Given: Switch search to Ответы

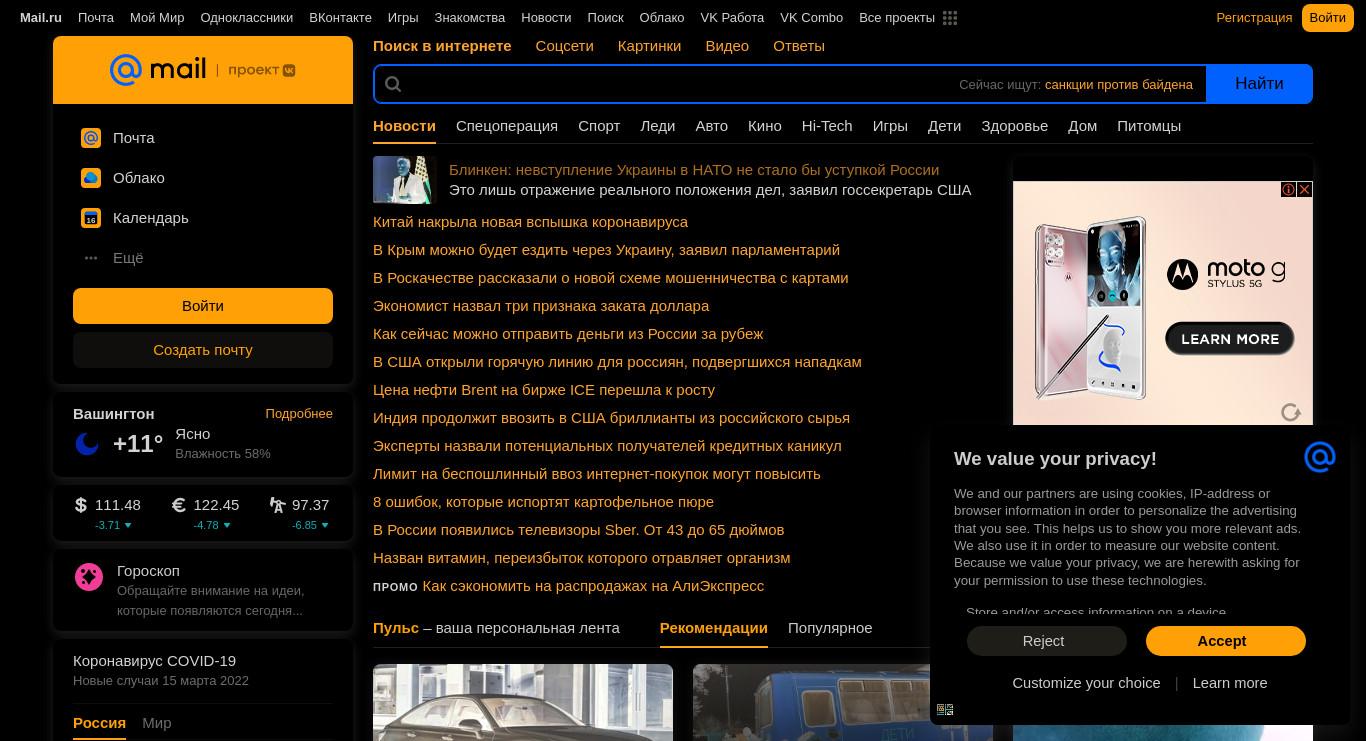Looking at the screenshot, I should [x=799, y=46].
